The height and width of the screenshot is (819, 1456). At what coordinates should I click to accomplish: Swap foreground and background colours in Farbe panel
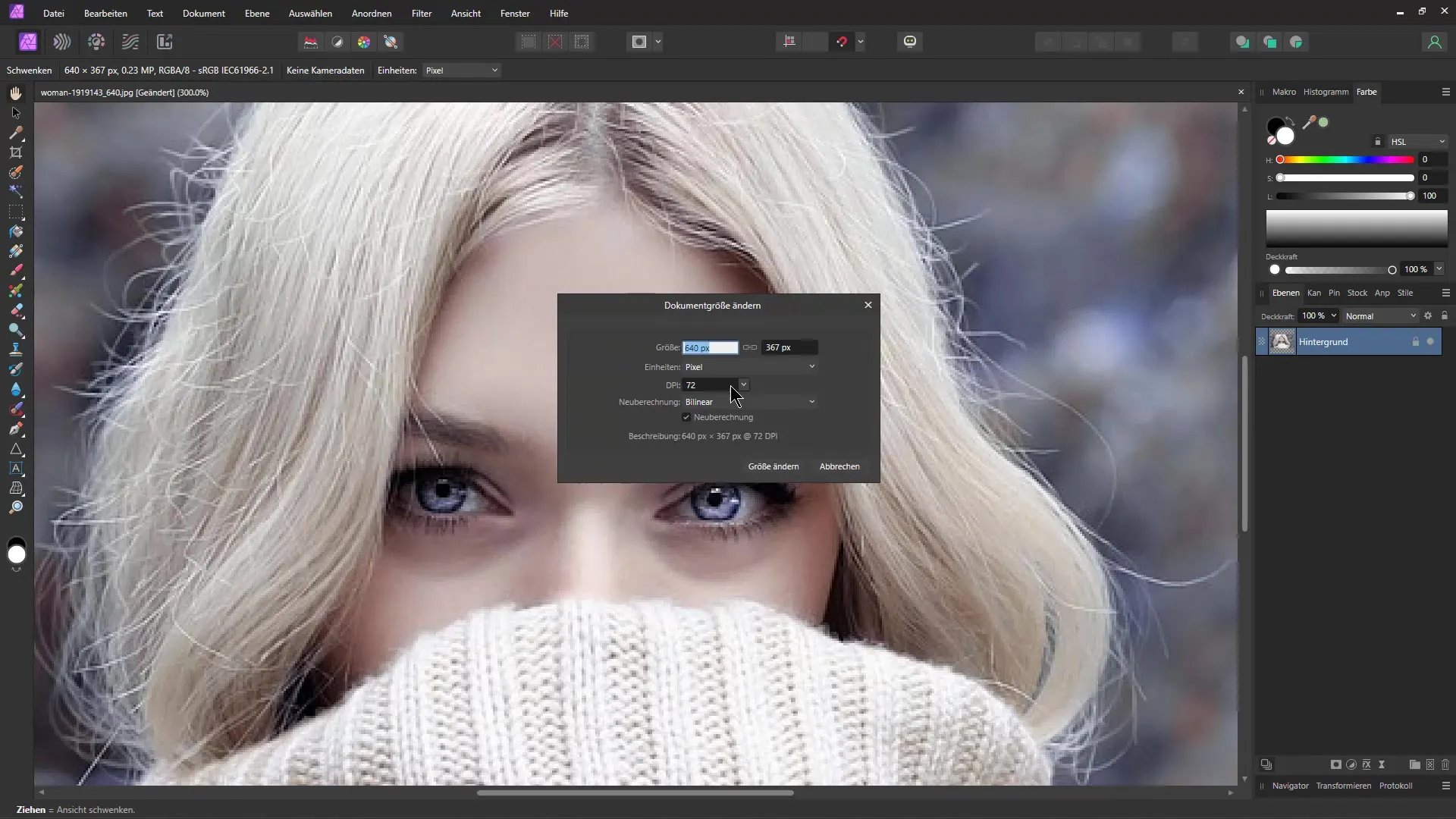1290,122
